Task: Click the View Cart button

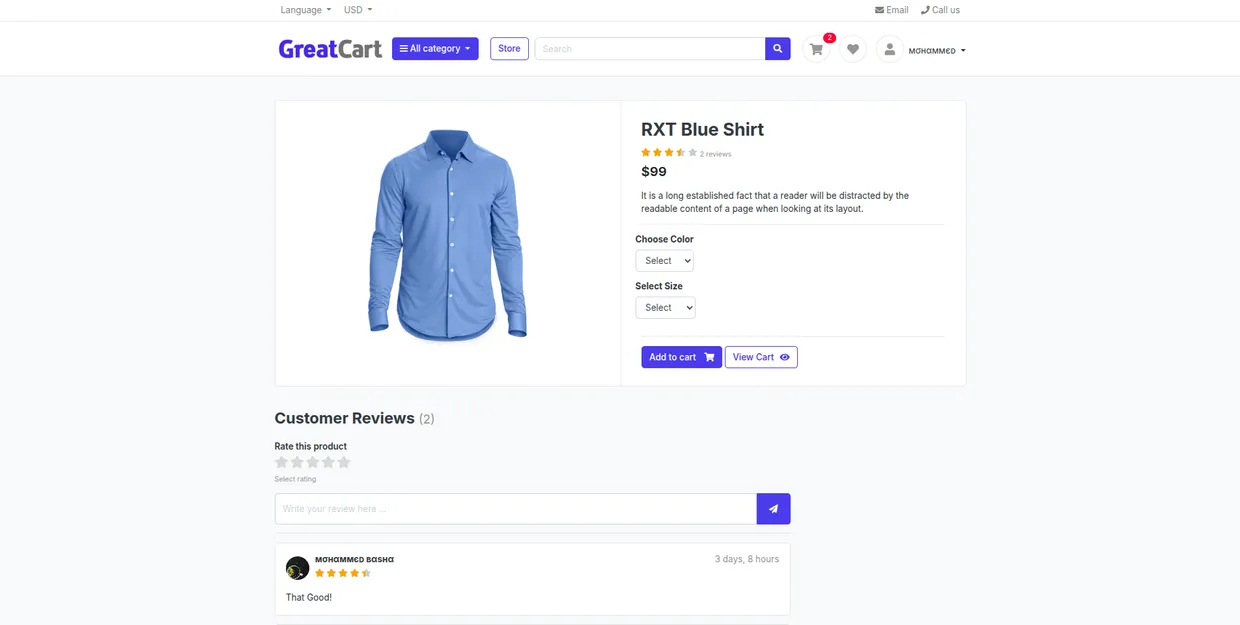Action: pos(761,357)
